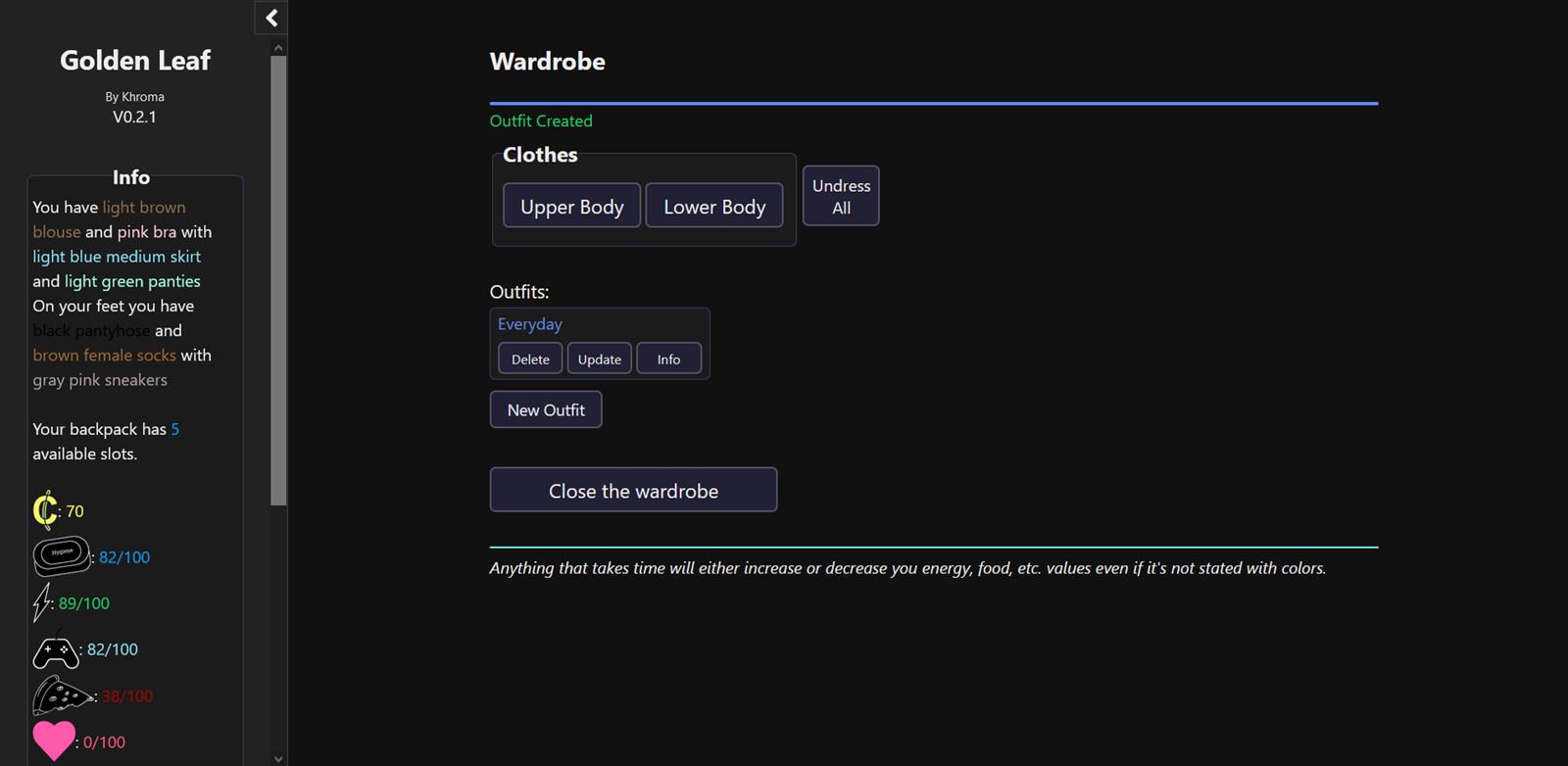This screenshot has width=1568, height=766.
Task: Select the Everyday outfit name
Action: click(x=530, y=324)
